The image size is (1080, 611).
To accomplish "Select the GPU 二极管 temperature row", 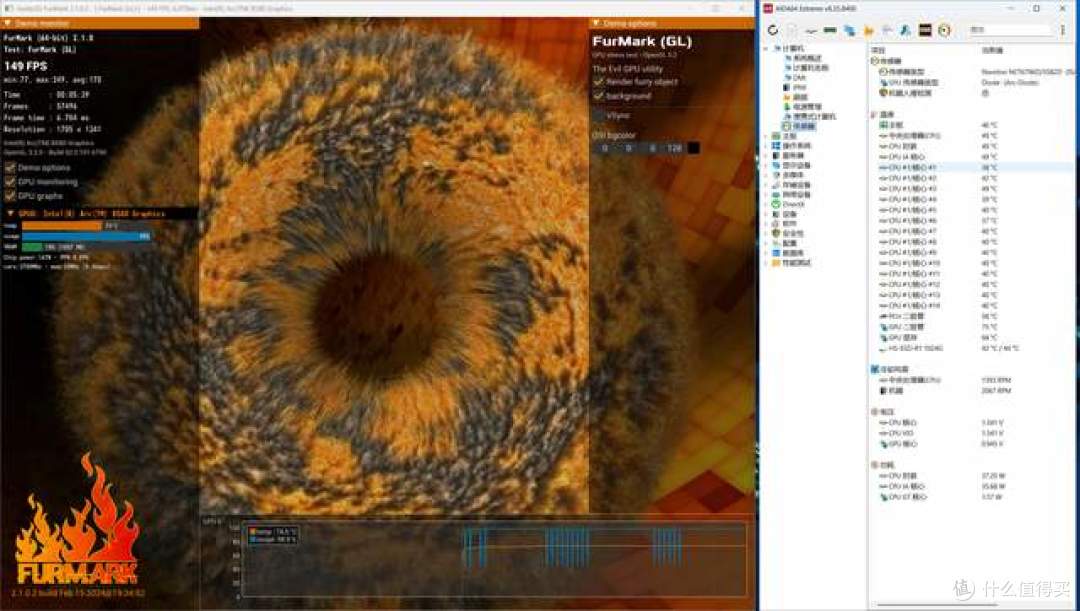I will tap(971, 327).
